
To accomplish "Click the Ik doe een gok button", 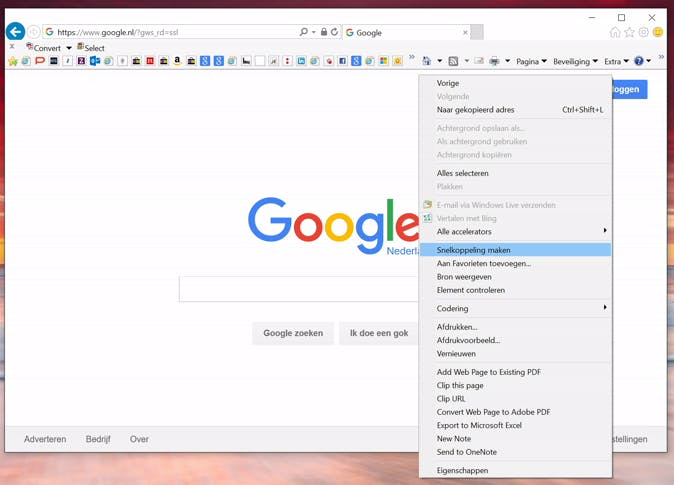I will (x=379, y=333).
